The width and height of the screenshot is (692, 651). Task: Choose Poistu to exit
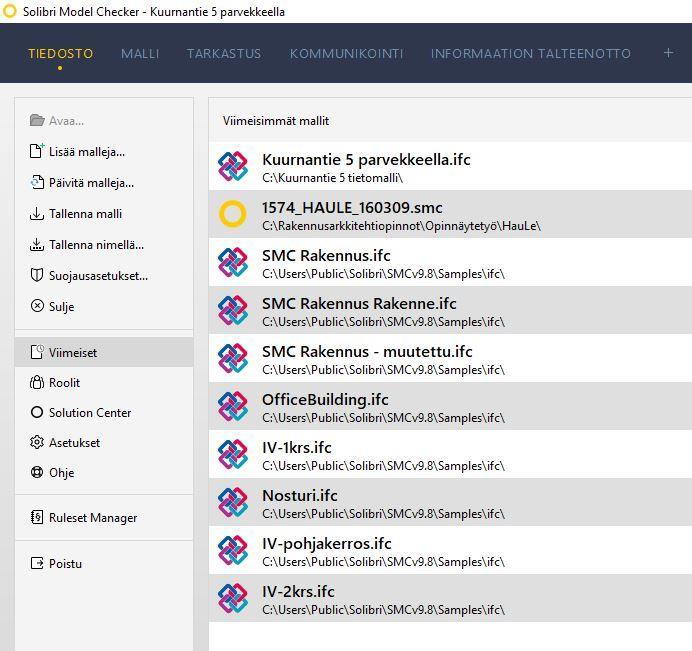tap(104, 564)
